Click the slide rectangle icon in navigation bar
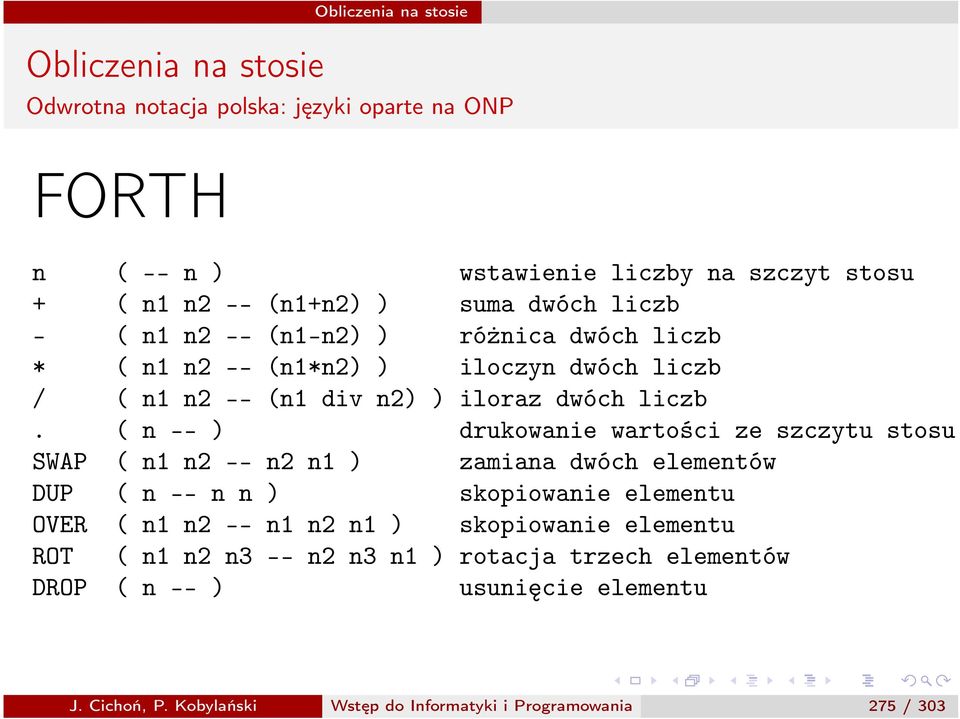The height and width of the screenshot is (719, 960). click(636, 680)
